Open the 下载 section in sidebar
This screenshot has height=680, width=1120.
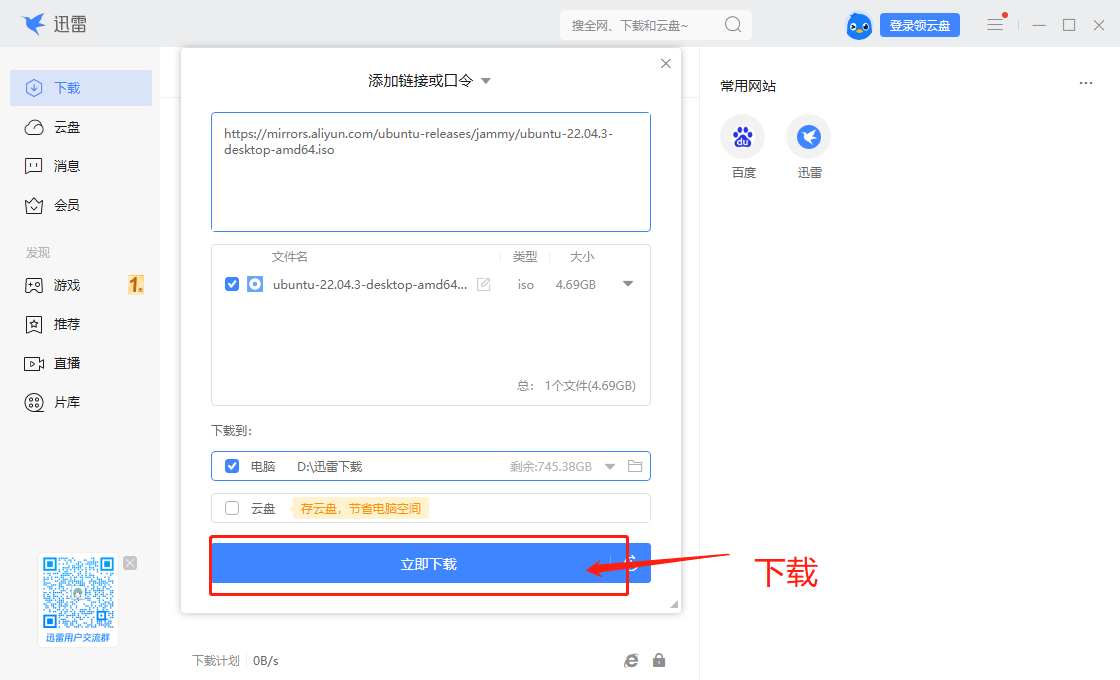(81, 88)
